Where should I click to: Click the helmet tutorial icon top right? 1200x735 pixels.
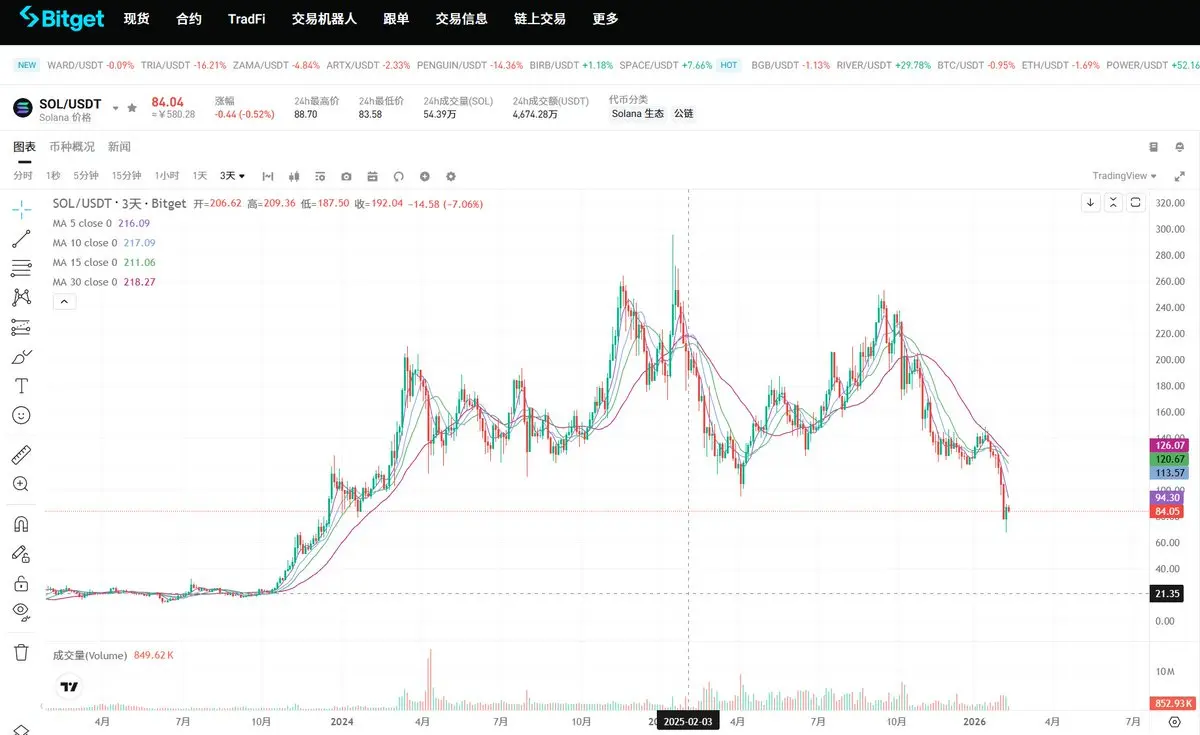1180,147
